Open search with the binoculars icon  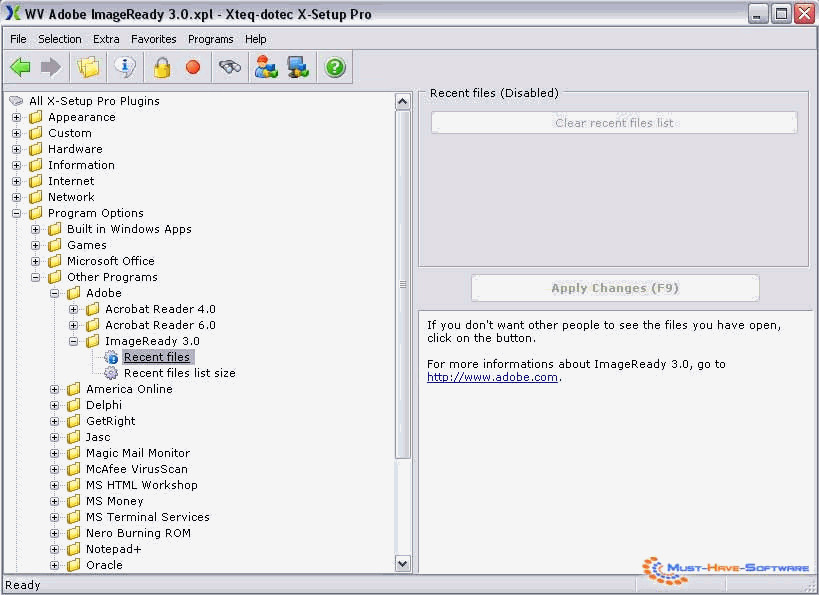(230, 67)
